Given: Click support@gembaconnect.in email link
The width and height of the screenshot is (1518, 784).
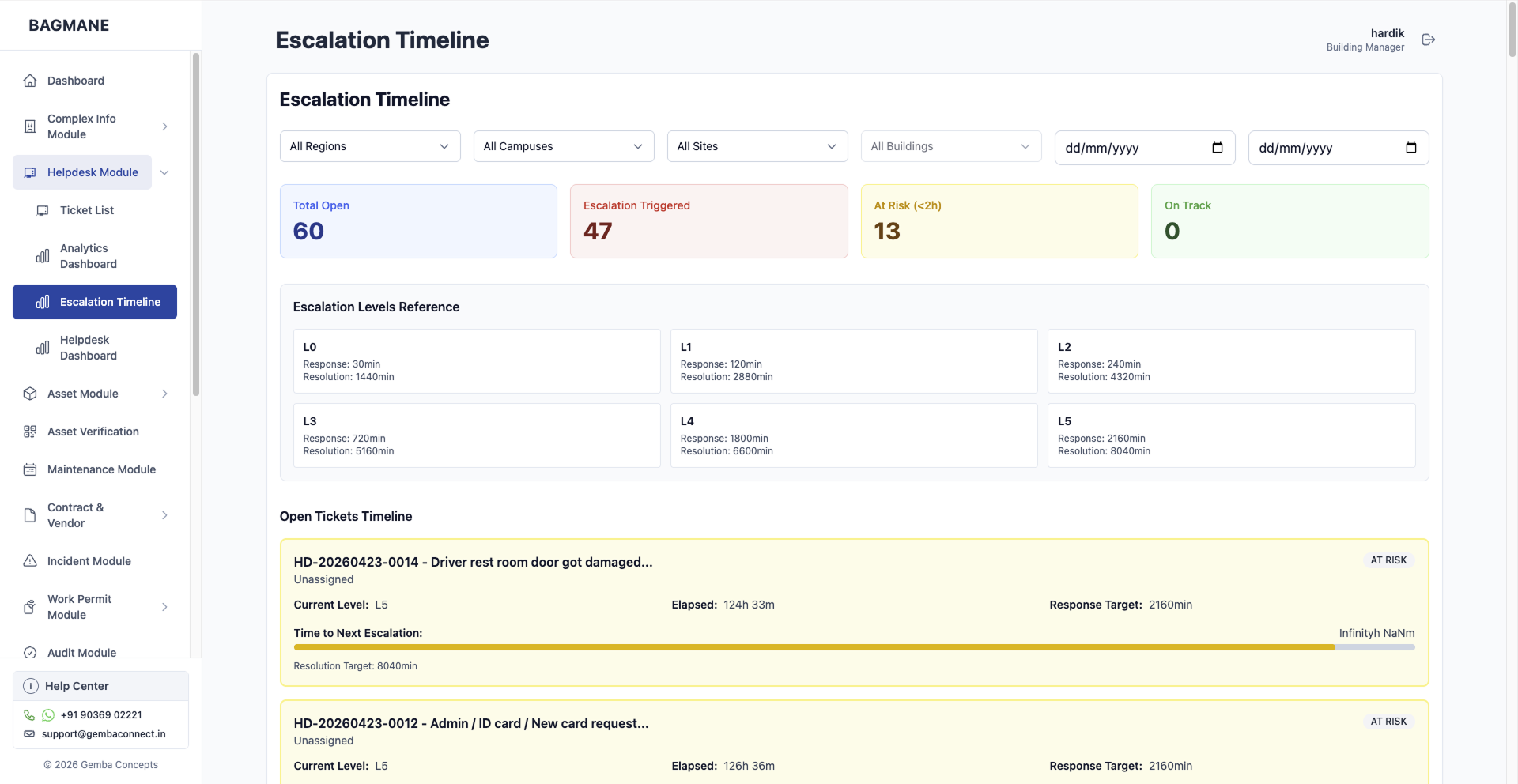Looking at the screenshot, I should 104,734.
